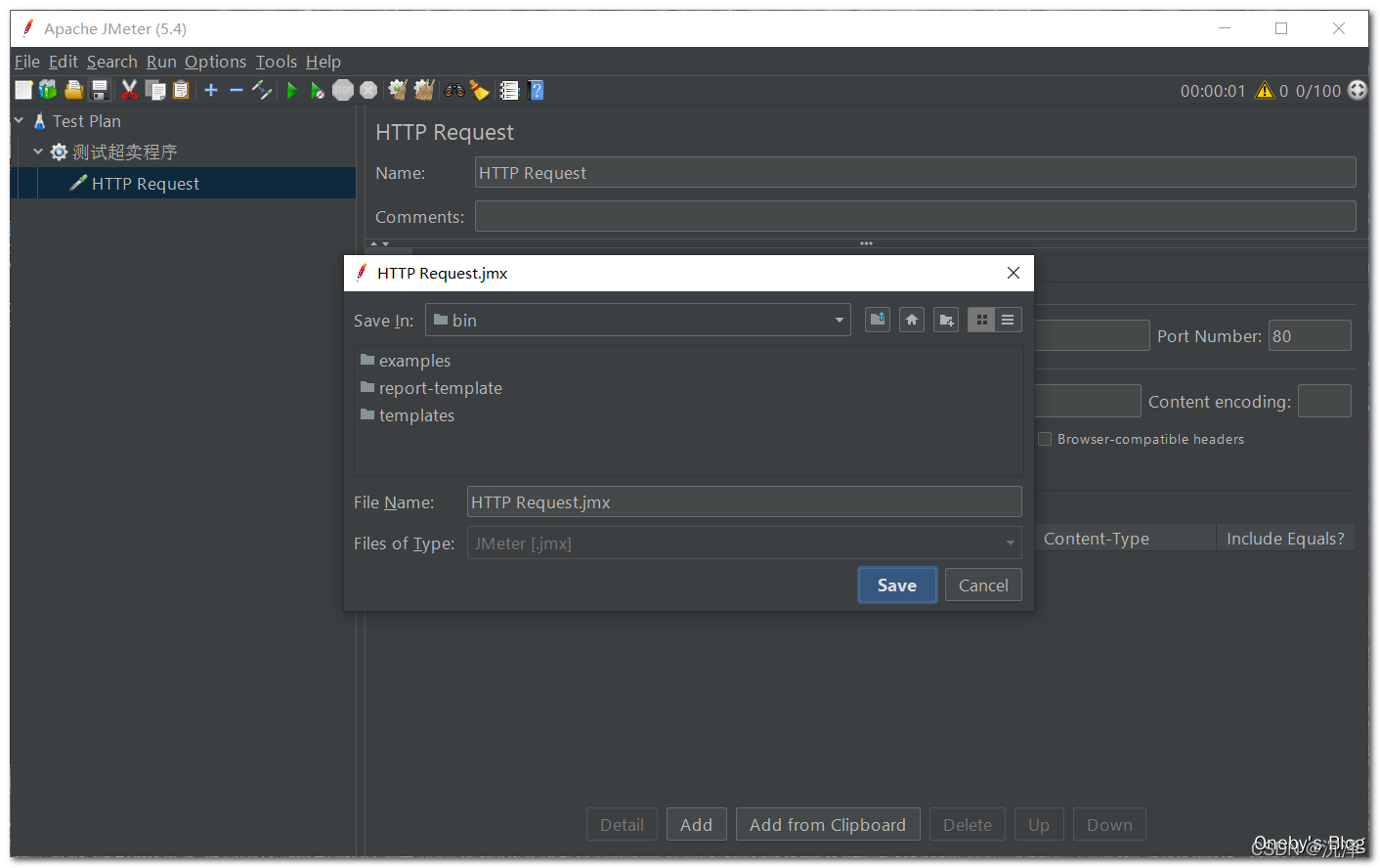Collapse the 测试超卖程序 thread group node
This screenshot has height=868, width=1380.
(x=38, y=152)
